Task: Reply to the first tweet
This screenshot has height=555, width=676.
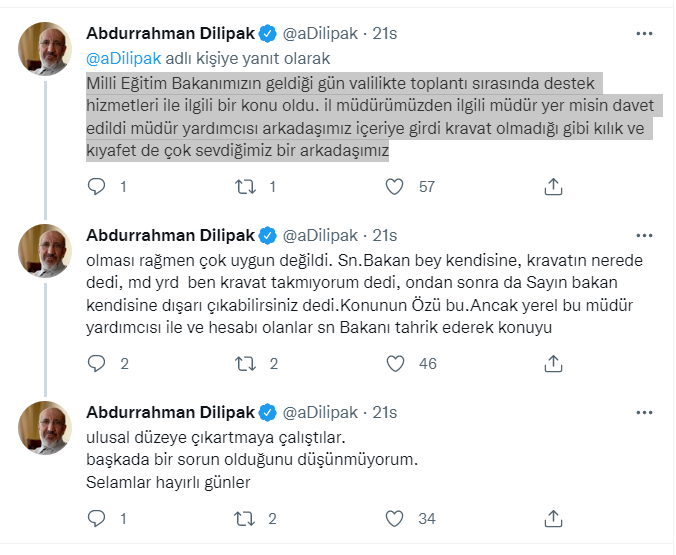Action: (97, 186)
